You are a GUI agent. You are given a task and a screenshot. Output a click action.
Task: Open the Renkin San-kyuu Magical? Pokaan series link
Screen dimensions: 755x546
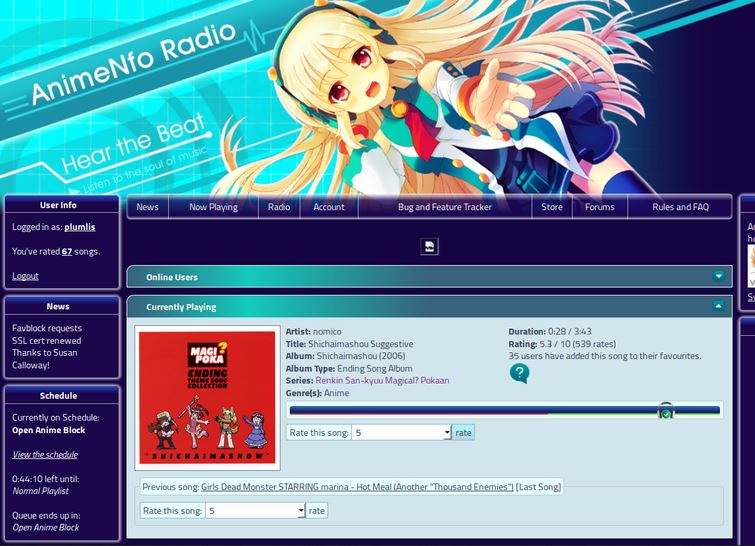coord(382,380)
